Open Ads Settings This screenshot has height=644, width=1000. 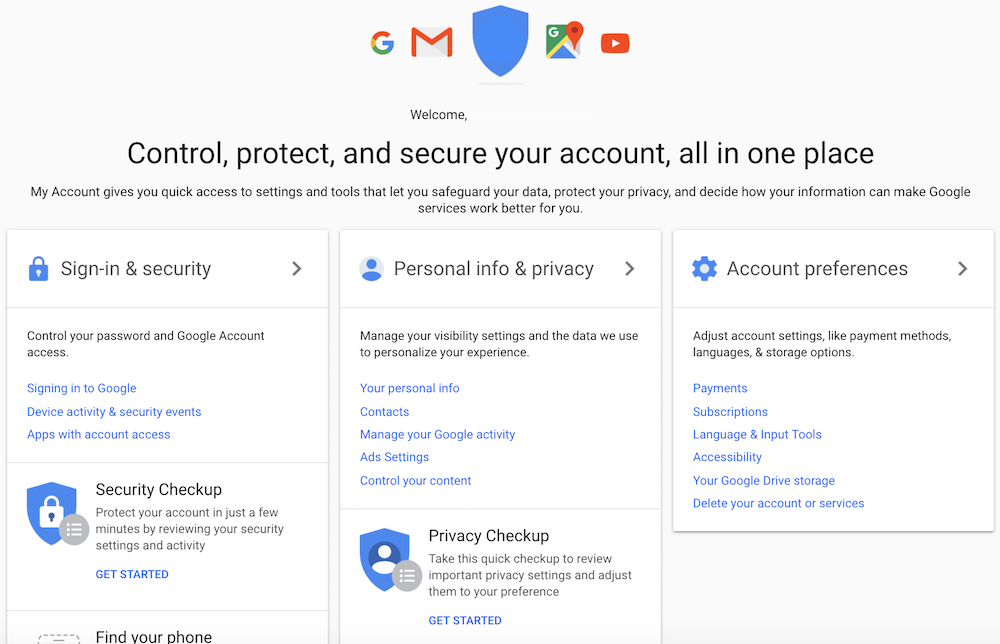394,457
